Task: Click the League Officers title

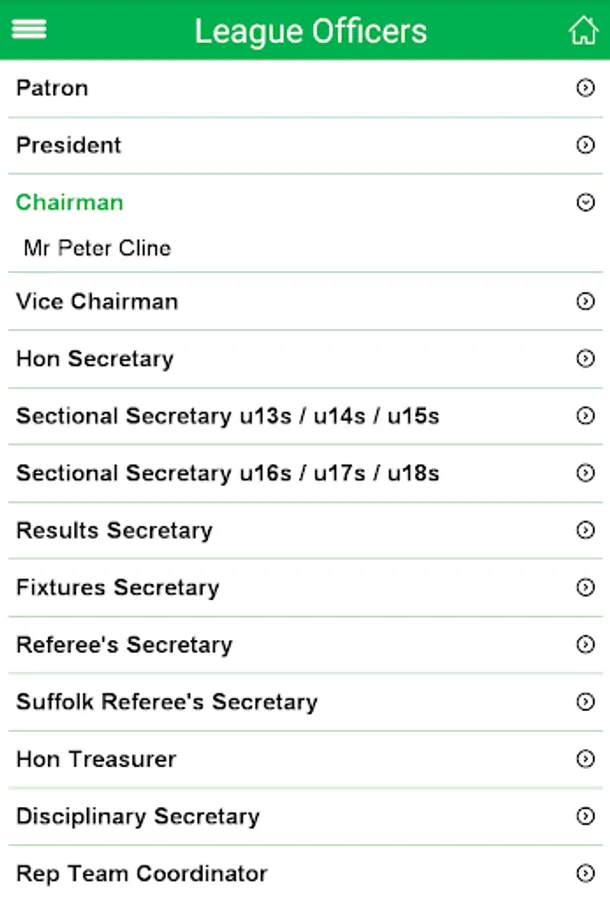Action: pos(310,31)
